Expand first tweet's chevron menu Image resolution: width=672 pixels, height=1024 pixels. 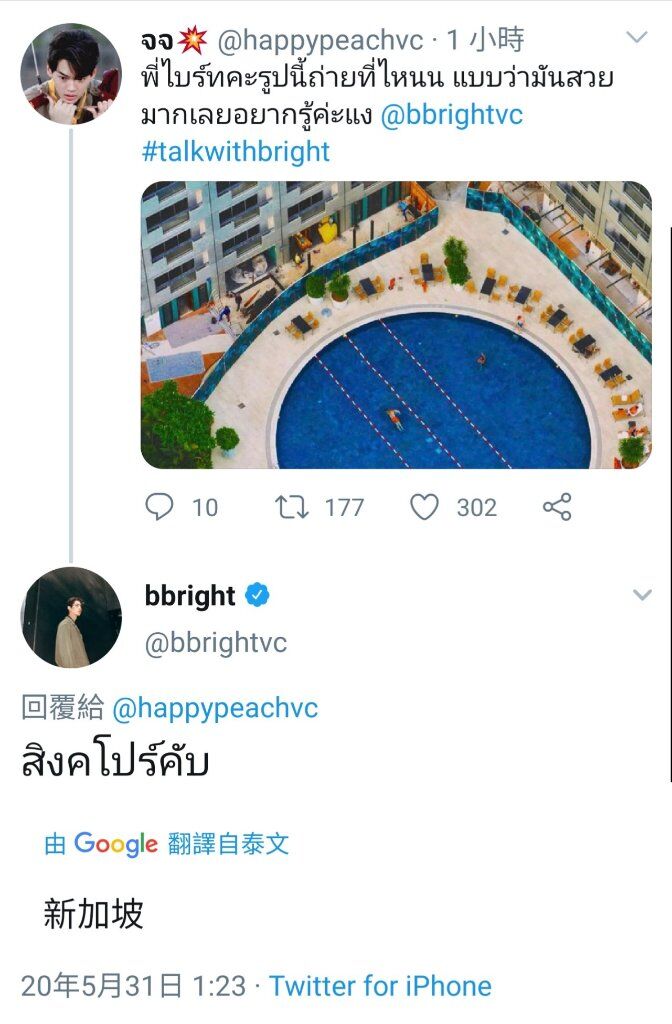pyautogui.click(x=636, y=37)
